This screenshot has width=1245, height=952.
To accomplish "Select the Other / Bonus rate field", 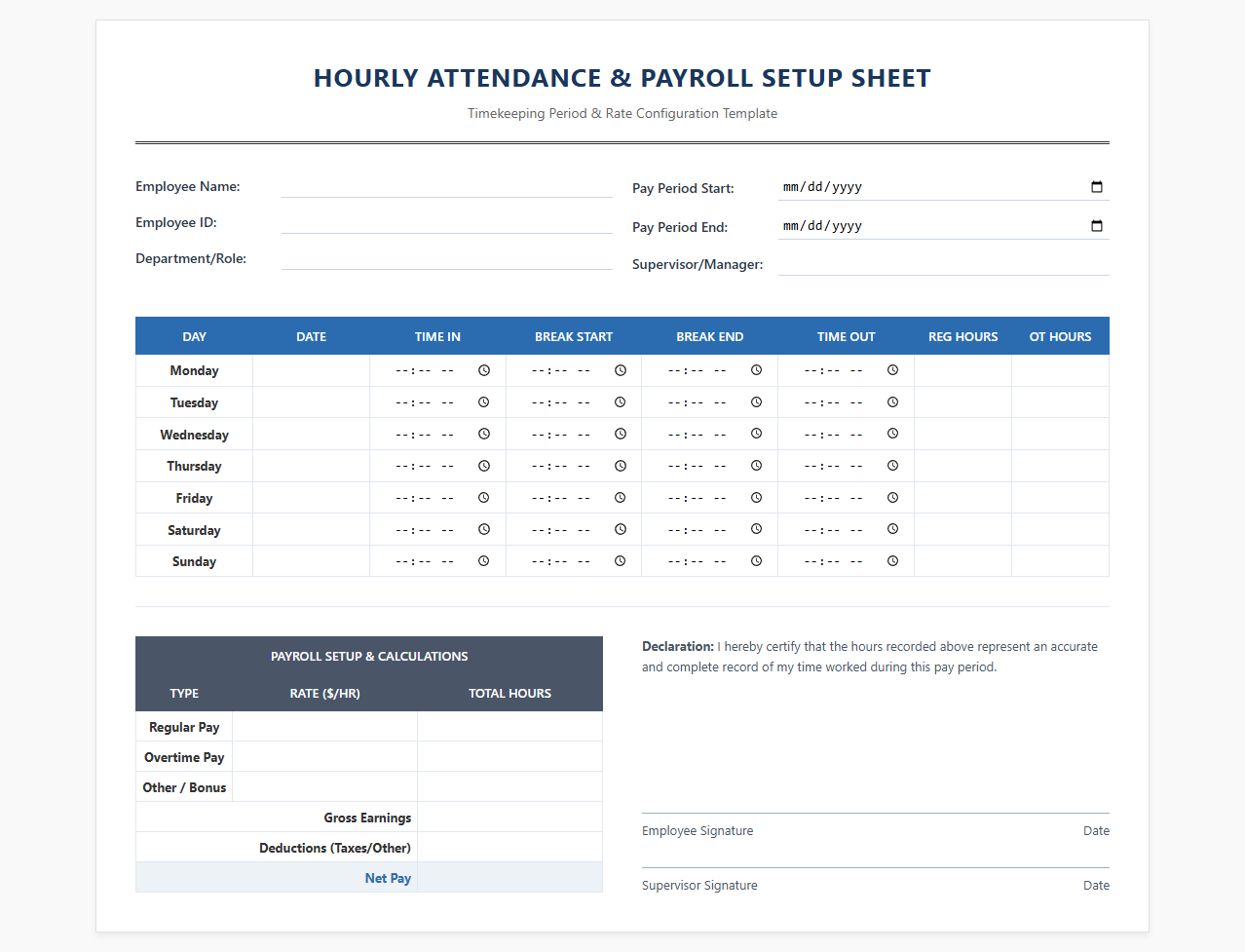I will click(x=325, y=787).
